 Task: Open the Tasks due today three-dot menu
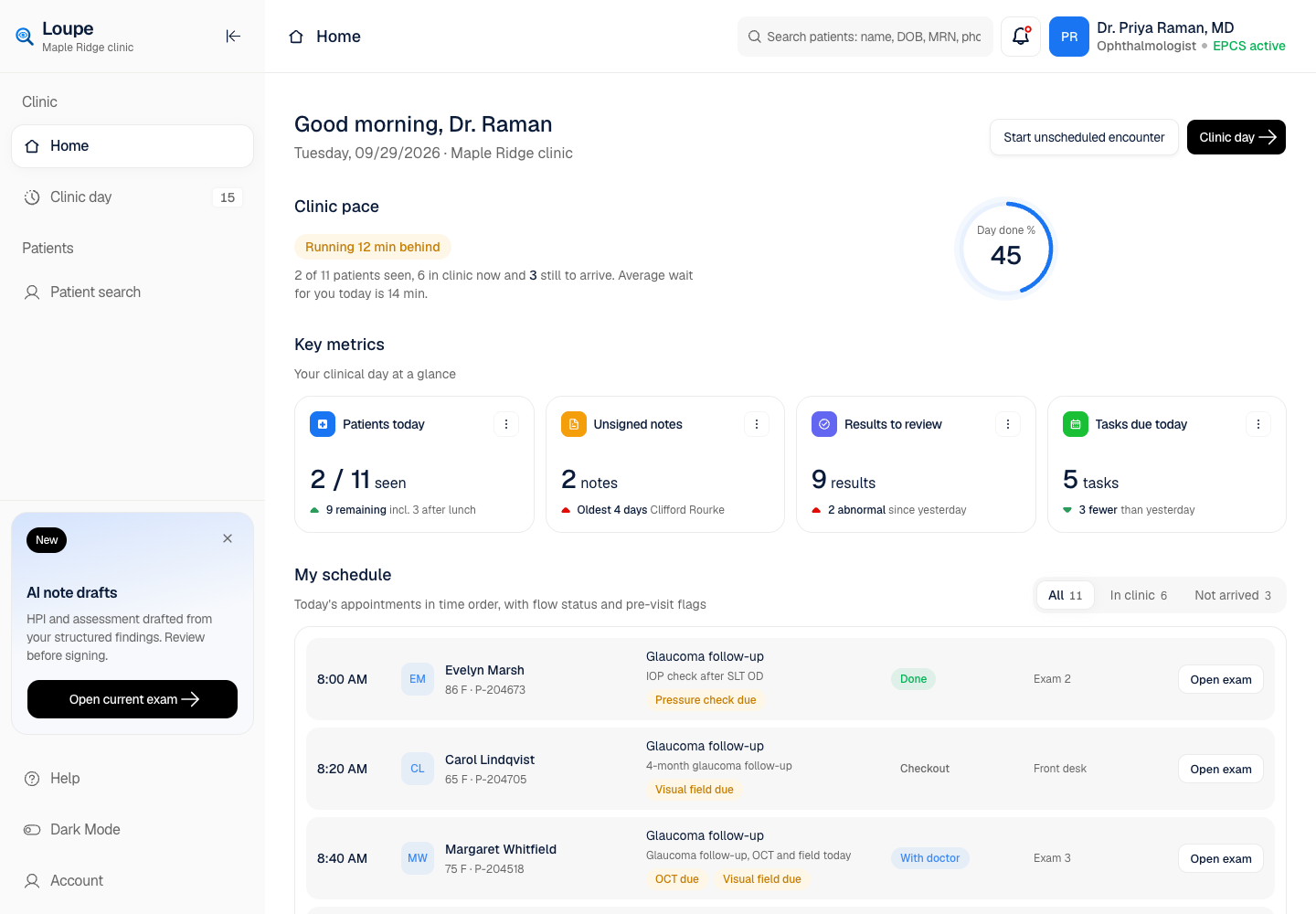pos(1258,424)
